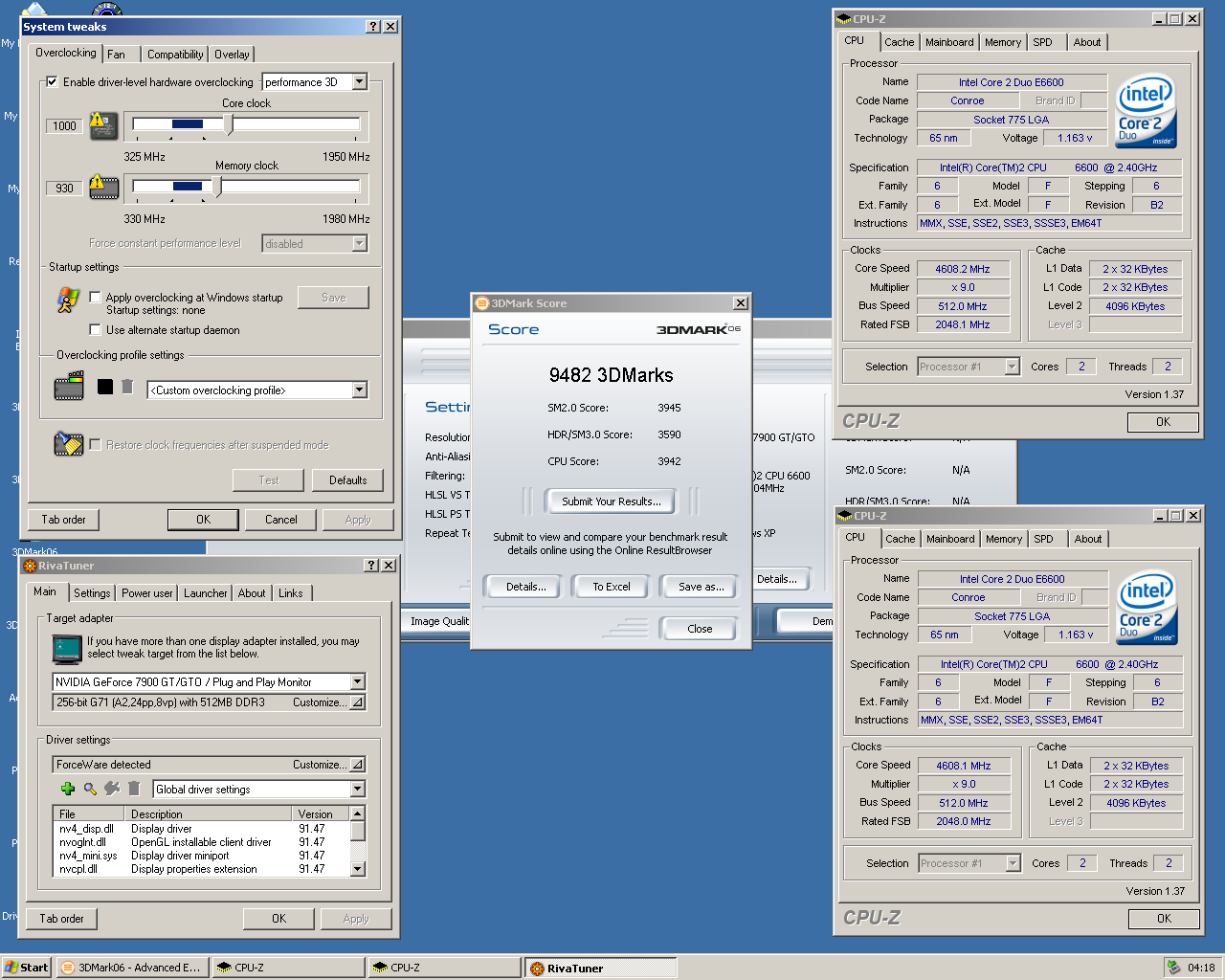Open Overlay tab in System tweaks
The image size is (1225, 980).
[232, 55]
